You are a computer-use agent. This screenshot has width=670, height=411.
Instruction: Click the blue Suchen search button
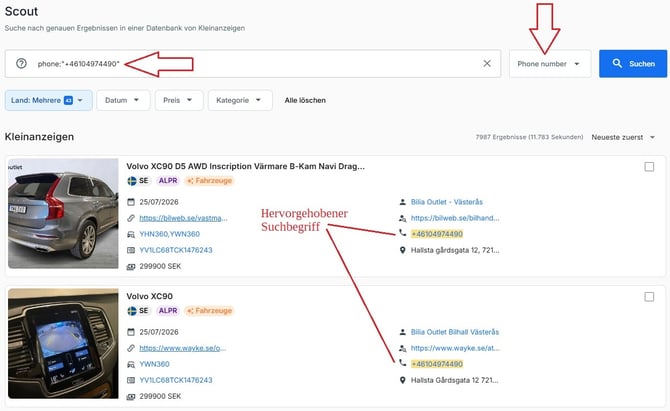tap(633, 64)
